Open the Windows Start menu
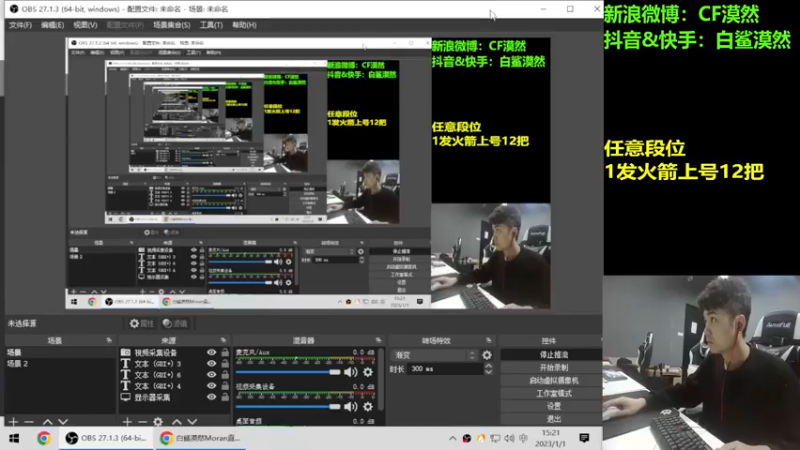This screenshot has height=450, width=800. click(14, 438)
